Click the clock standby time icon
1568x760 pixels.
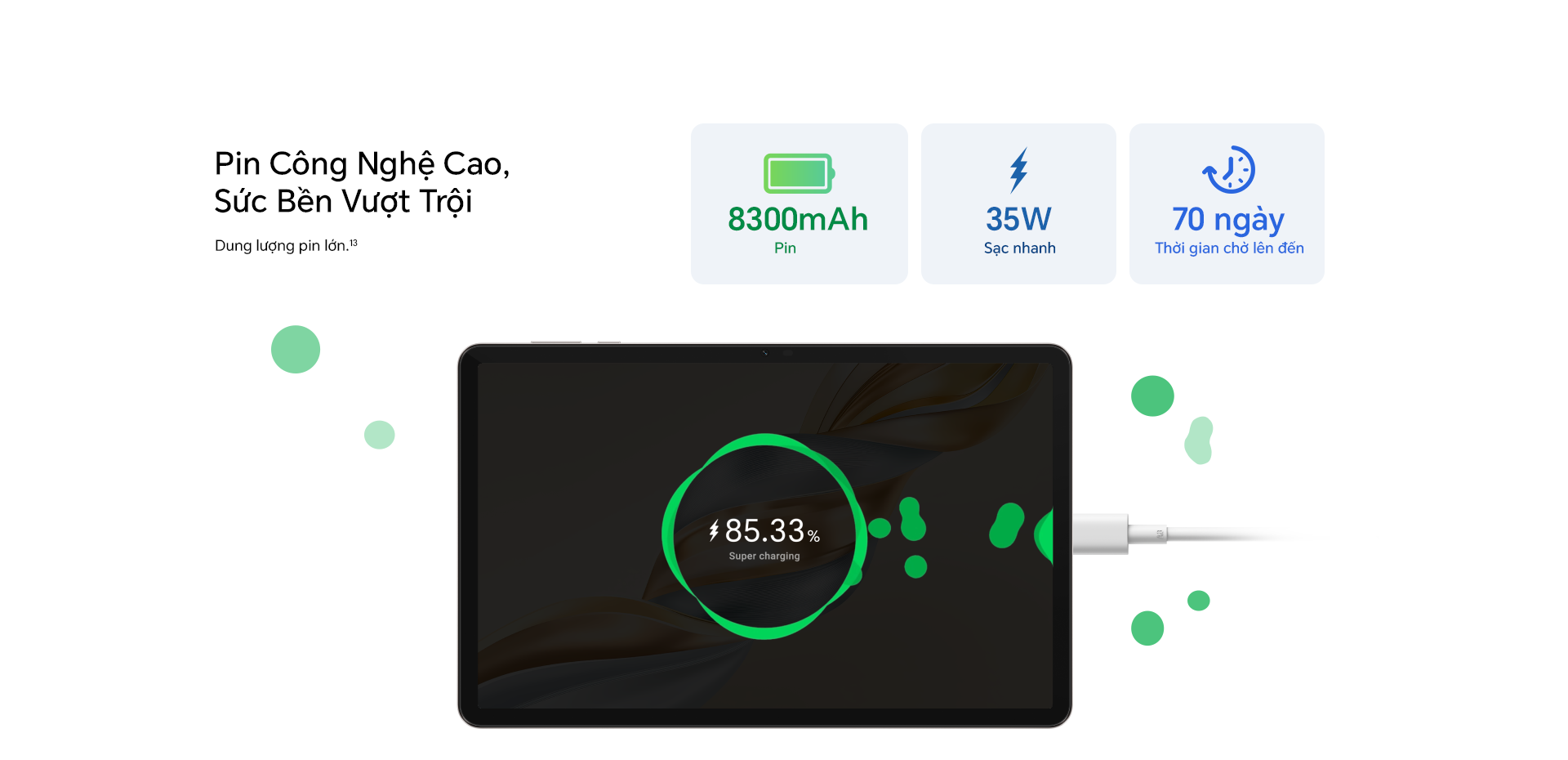pos(1228,170)
